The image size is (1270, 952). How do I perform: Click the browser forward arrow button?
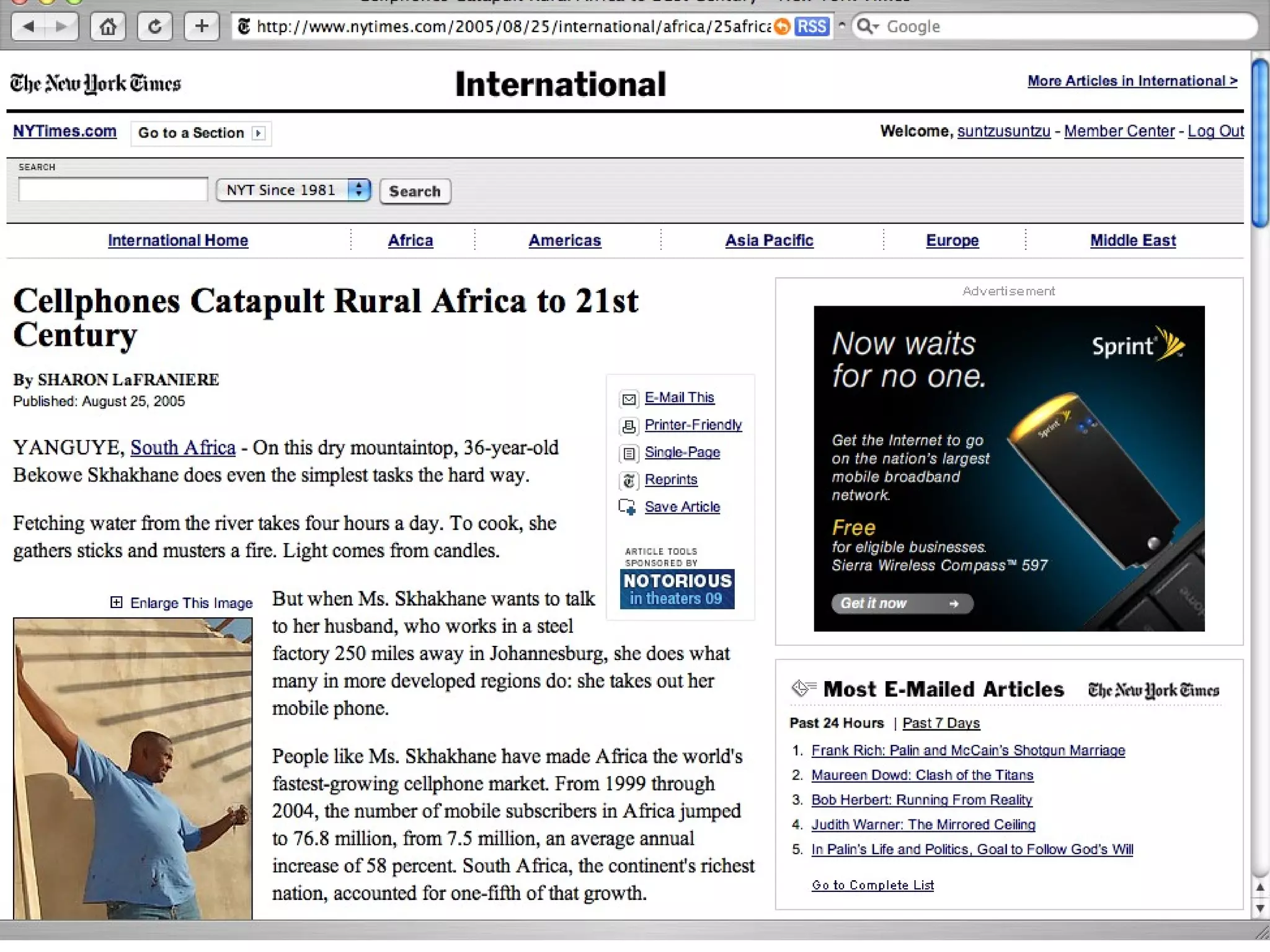click(x=62, y=27)
